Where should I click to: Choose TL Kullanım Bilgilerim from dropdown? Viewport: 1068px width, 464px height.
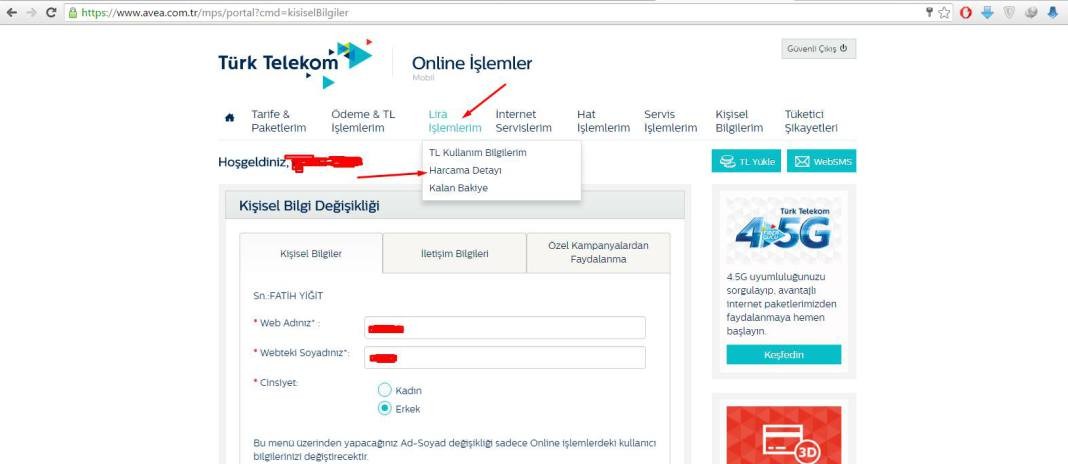point(477,153)
